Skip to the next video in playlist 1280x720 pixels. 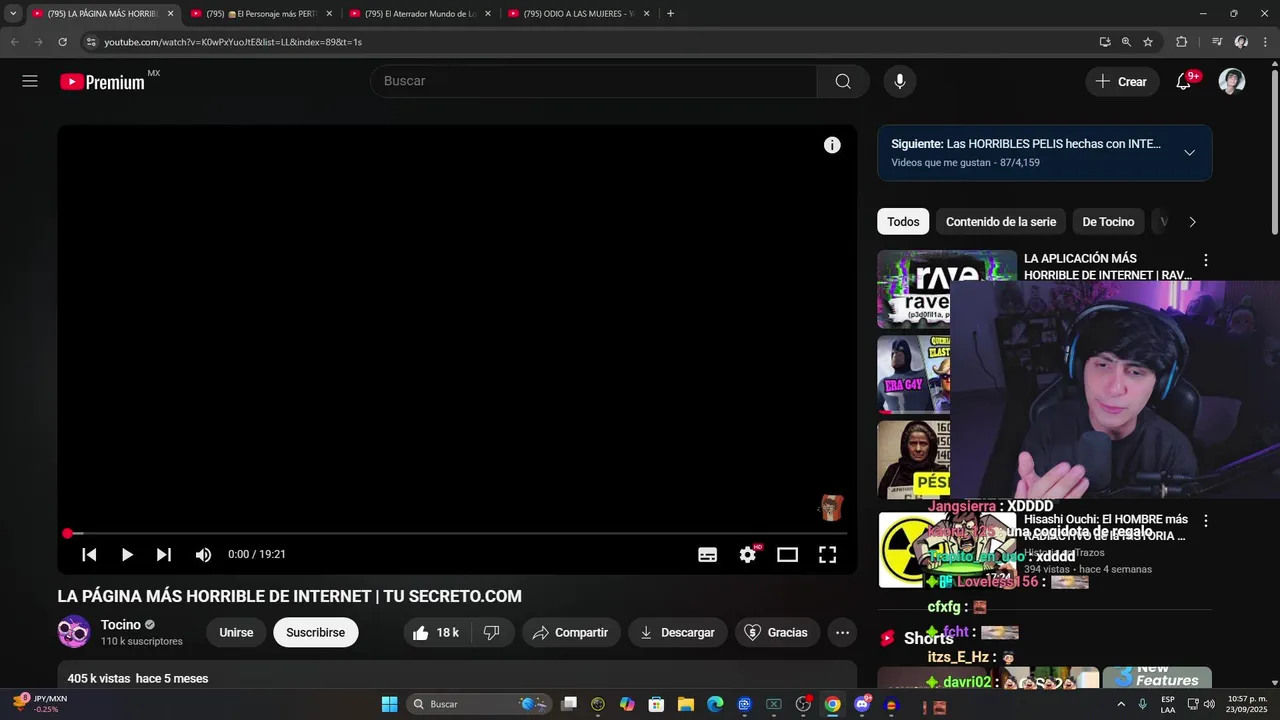164,554
